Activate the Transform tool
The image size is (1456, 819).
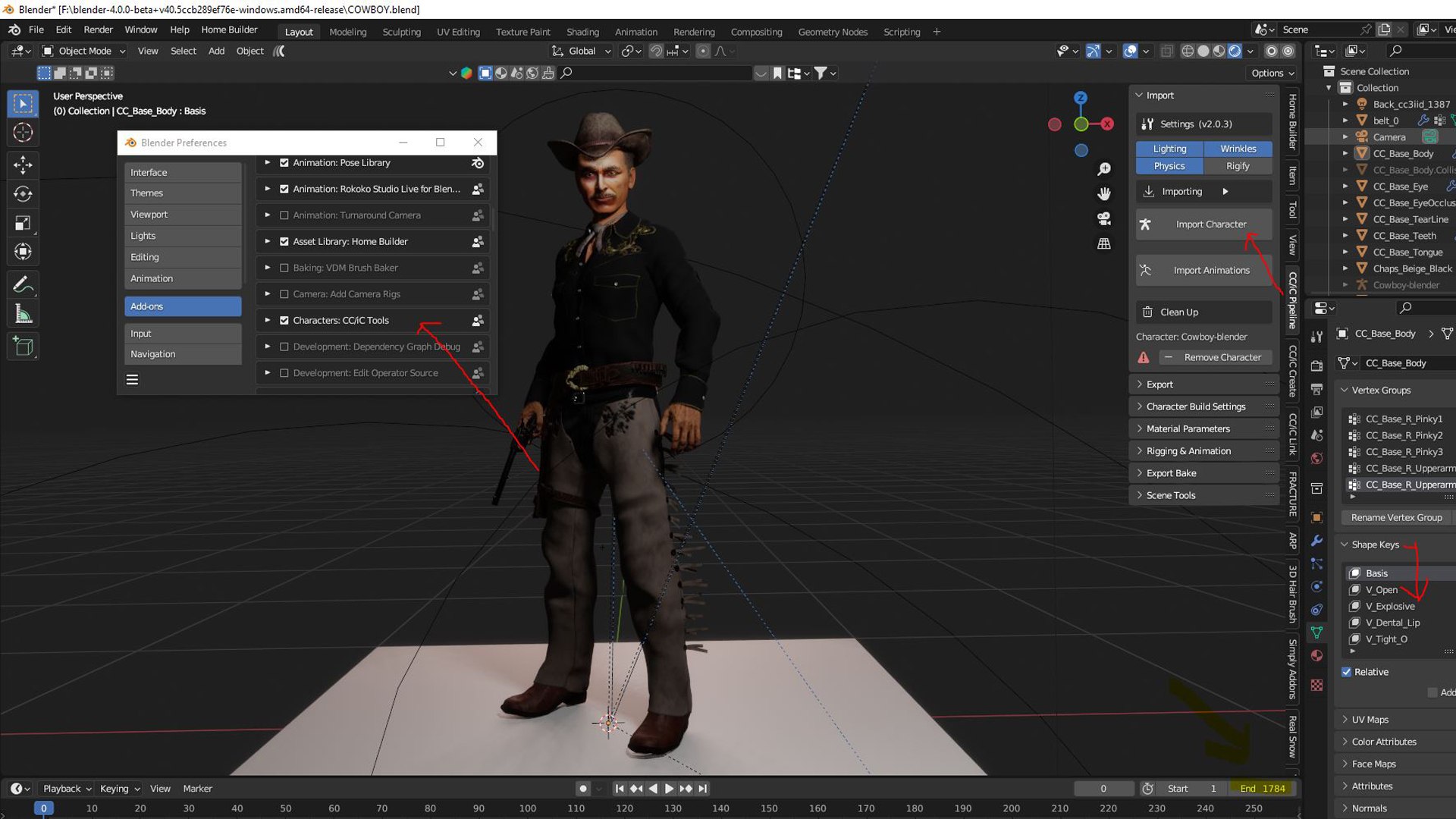click(23, 252)
